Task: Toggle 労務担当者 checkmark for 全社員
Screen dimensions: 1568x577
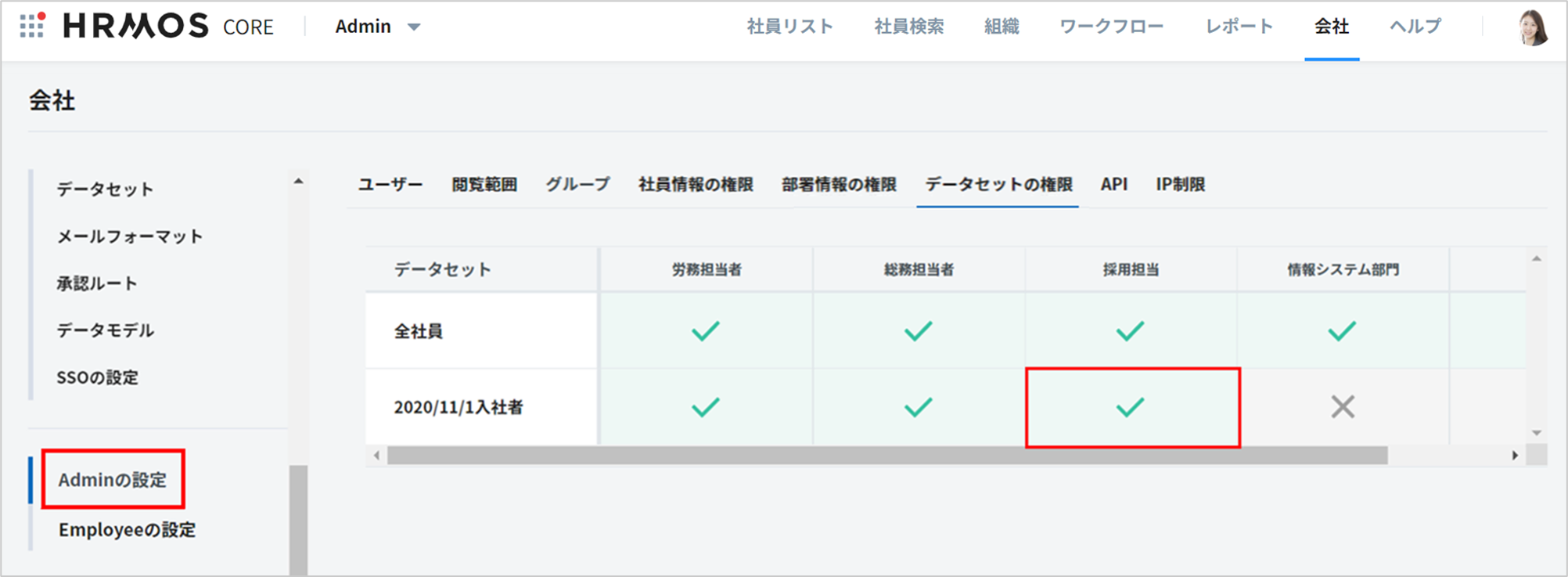Action: click(x=706, y=331)
